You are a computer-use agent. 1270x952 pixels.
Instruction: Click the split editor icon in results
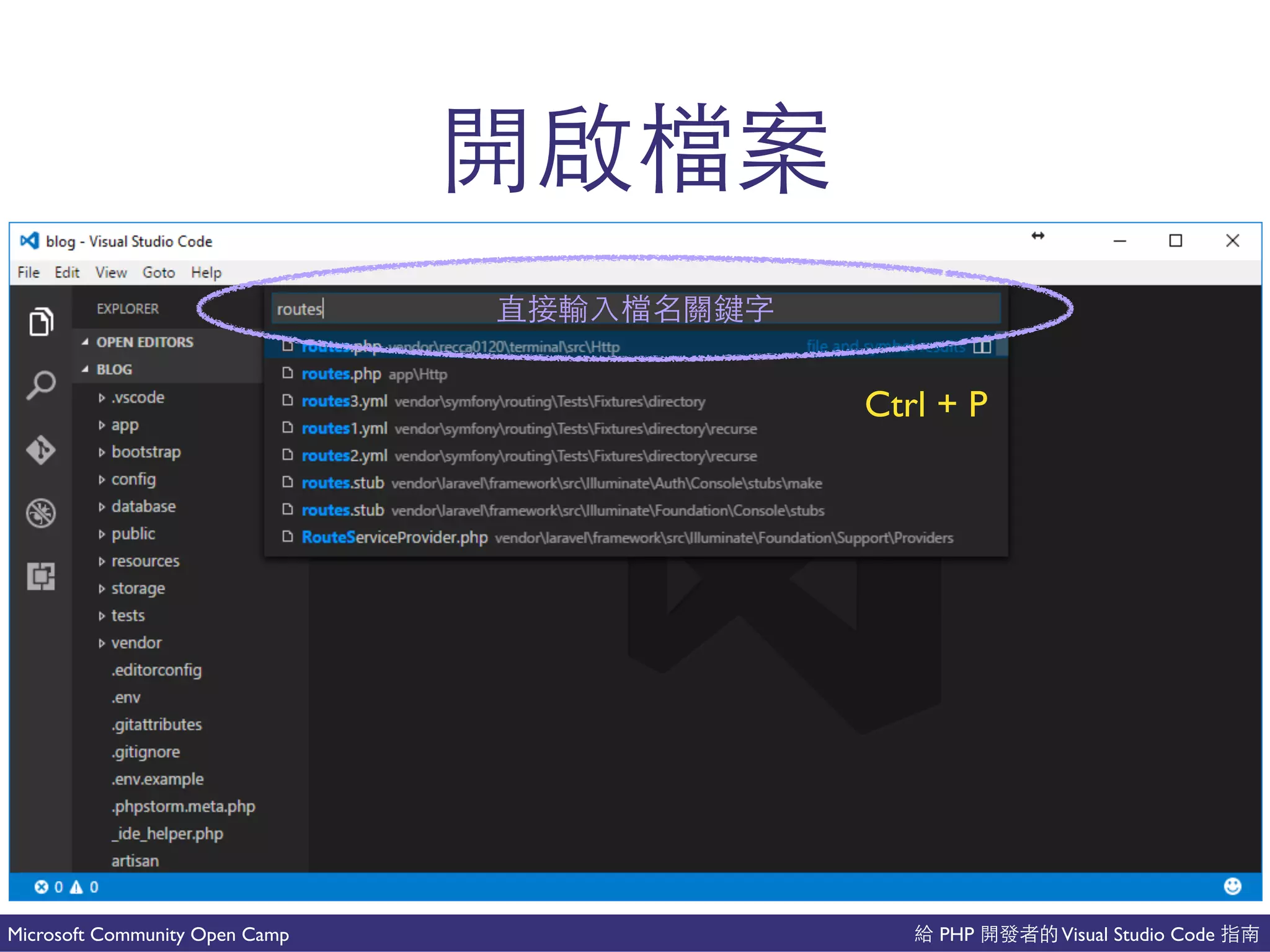[982, 346]
